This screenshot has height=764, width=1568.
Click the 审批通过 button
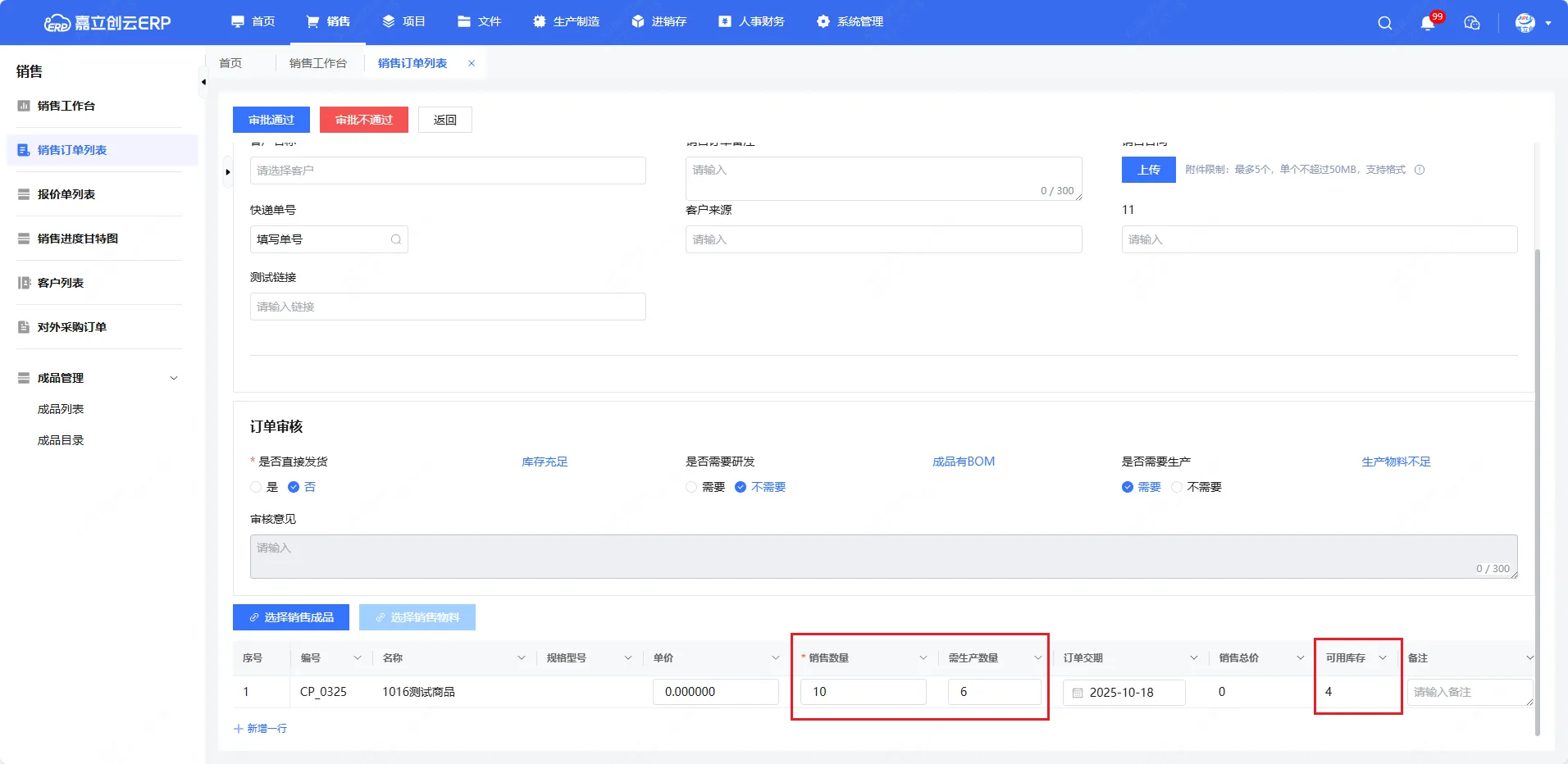[x=271, y=120]
